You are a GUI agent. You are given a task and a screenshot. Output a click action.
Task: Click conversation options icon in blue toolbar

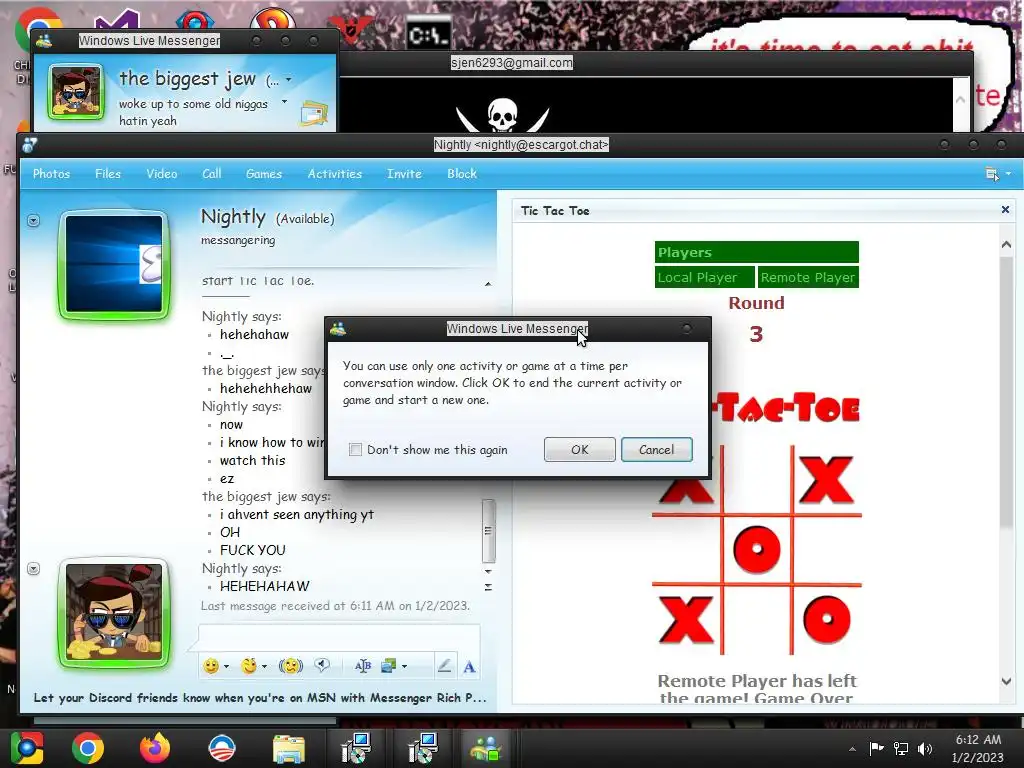(992, 174)
